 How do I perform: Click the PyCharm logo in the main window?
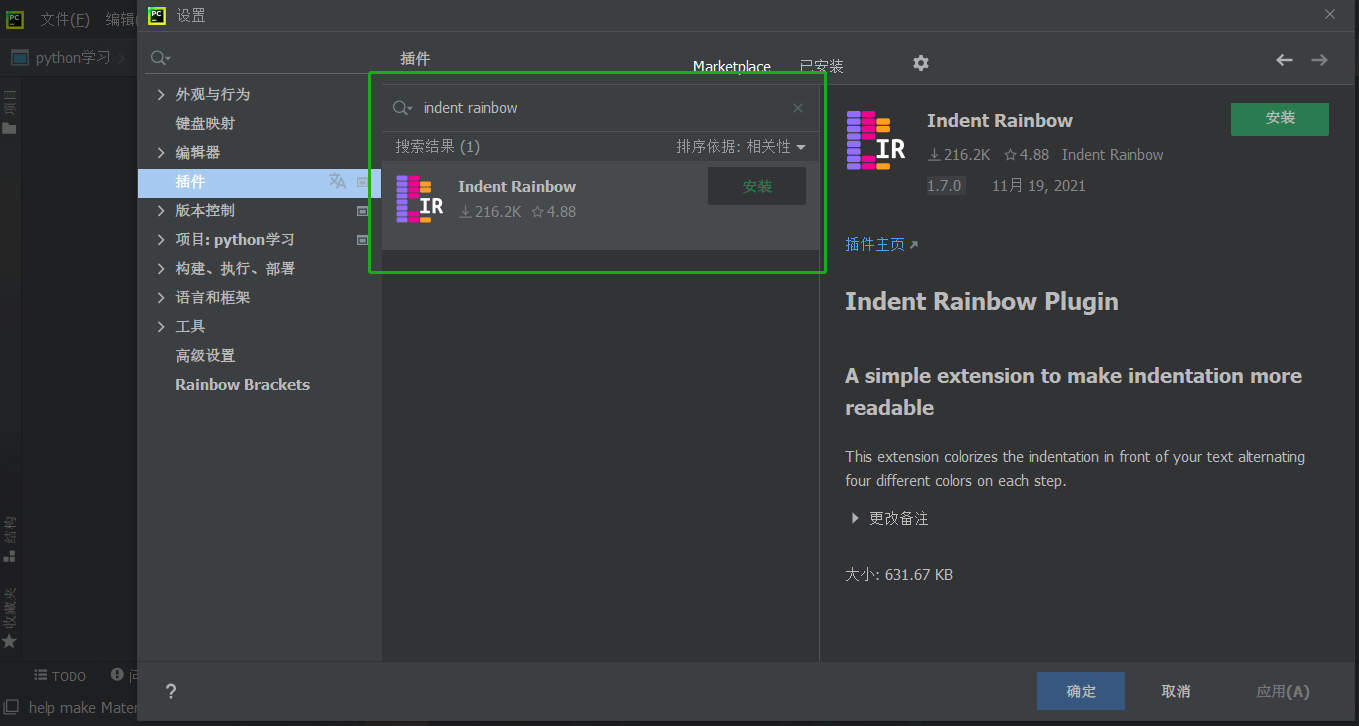[15, 19]
